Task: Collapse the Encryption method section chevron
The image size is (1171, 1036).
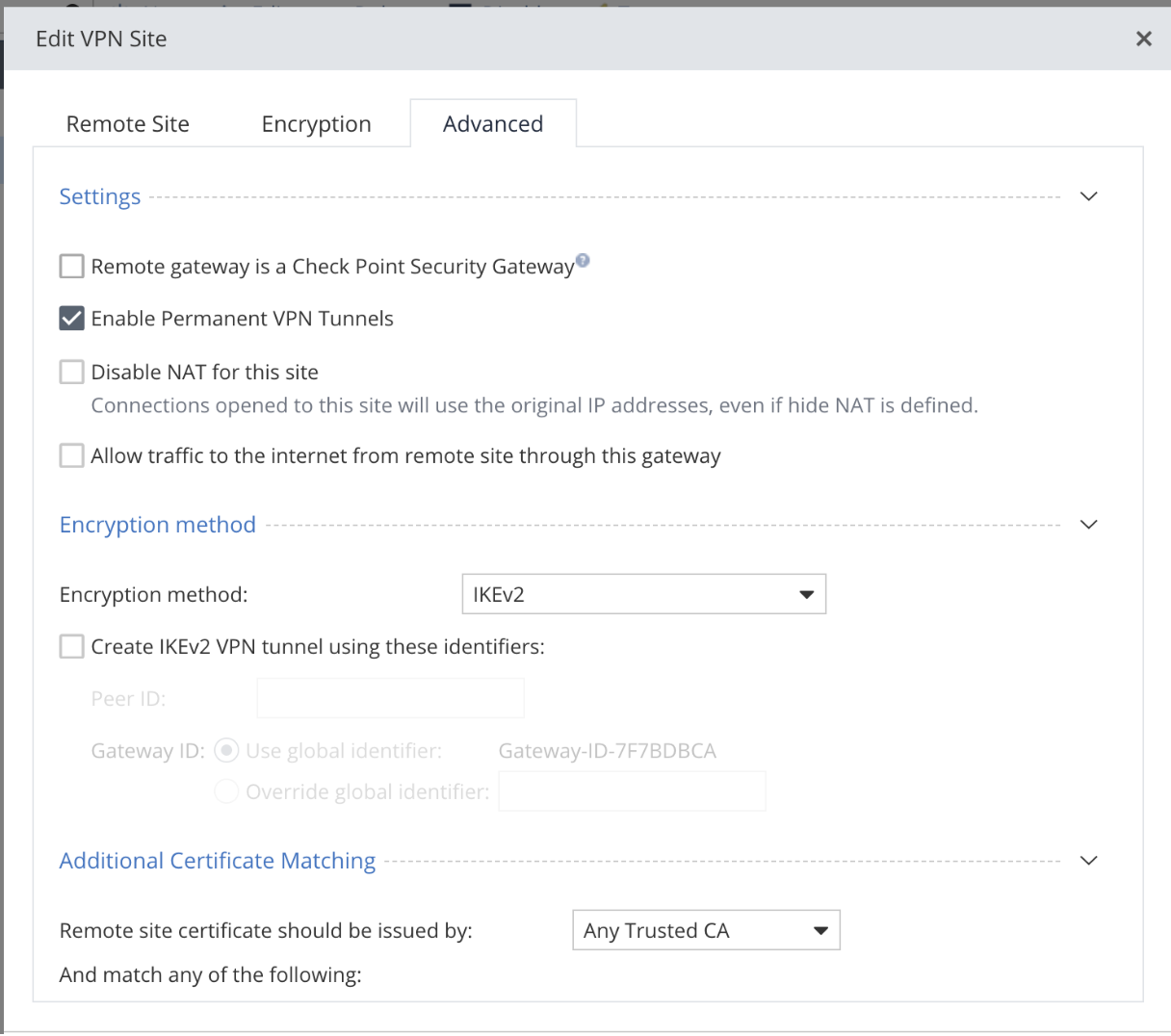Action: pos(1088,525)
